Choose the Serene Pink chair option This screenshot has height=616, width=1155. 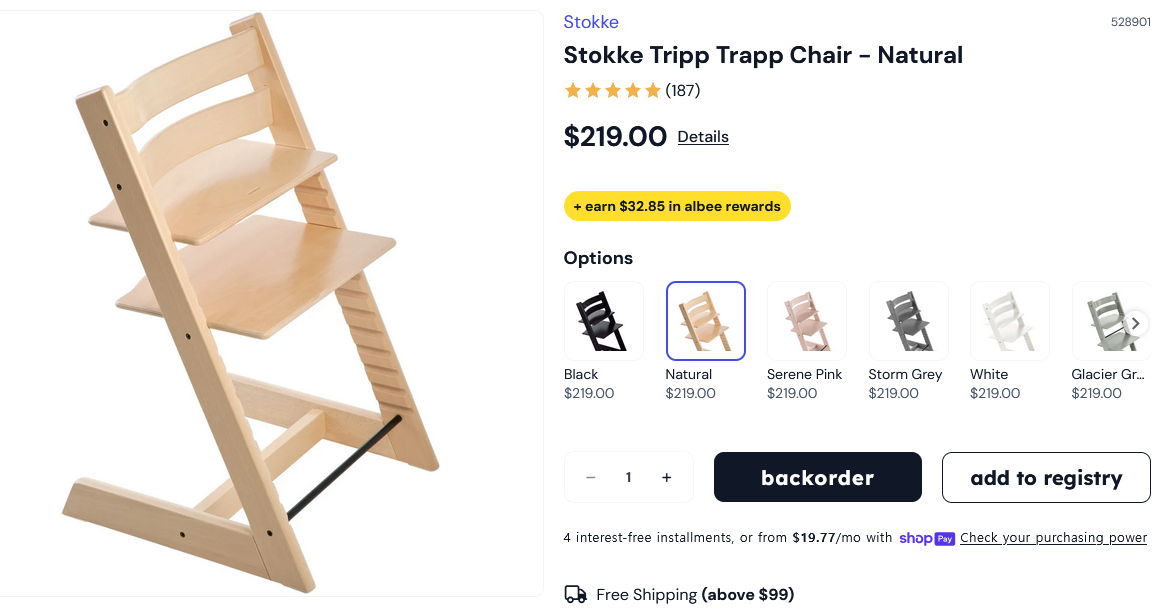pos(807,321)
